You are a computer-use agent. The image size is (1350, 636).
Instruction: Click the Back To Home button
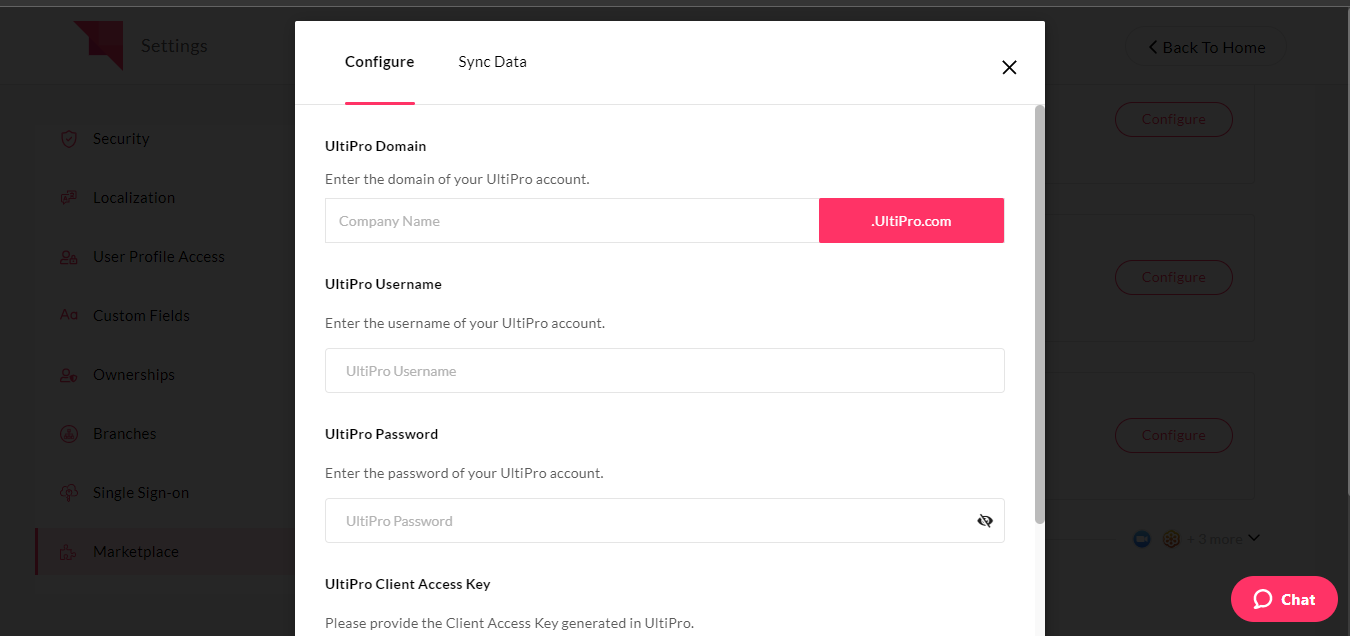point(1206,47)
